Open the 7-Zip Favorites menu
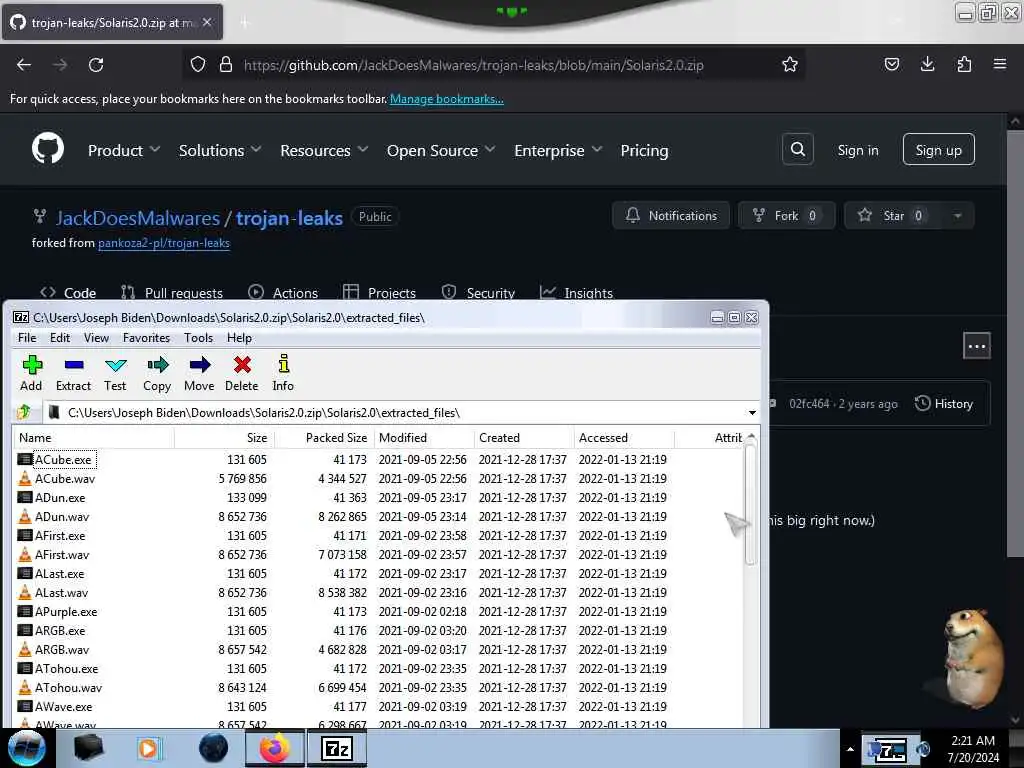1024x768 pixels. tap(146, 338)
